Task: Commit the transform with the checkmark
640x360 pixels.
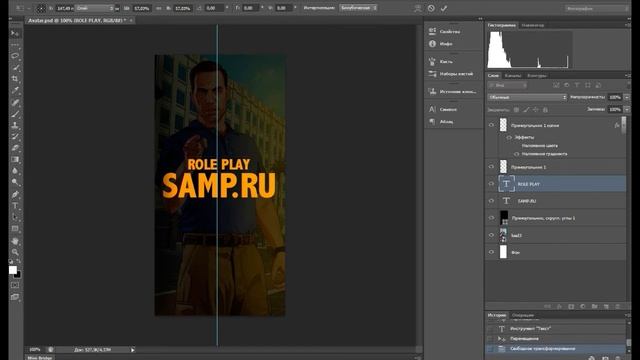Action: click(x=444, y=8)
